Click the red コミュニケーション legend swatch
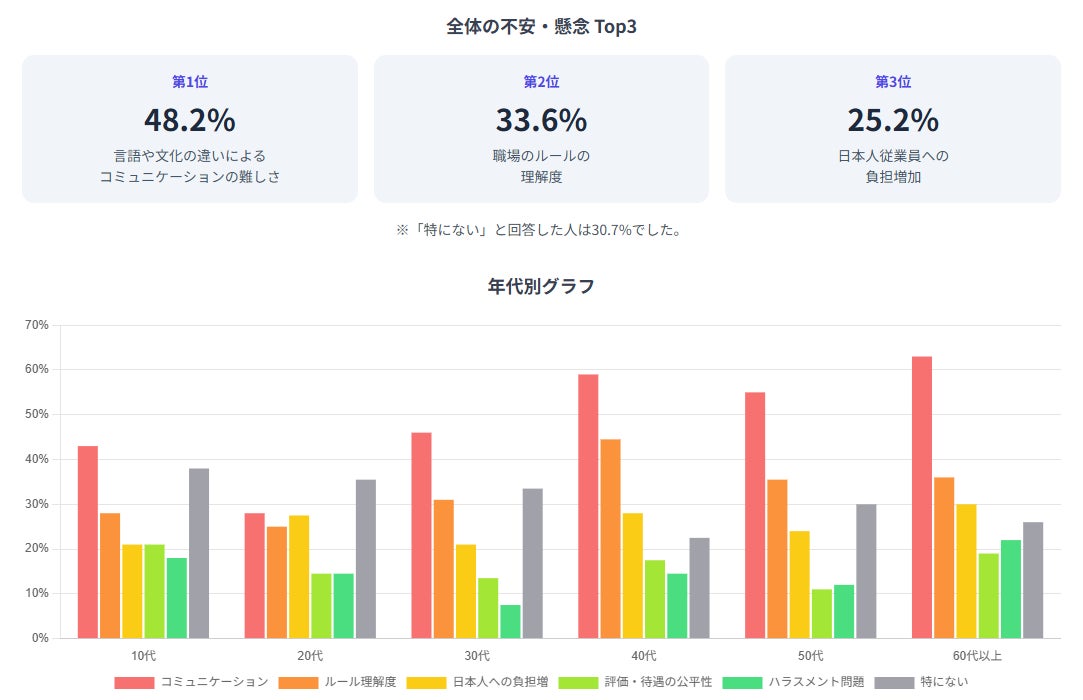The width and height of the screenshot is (1083, 700). 134,682
